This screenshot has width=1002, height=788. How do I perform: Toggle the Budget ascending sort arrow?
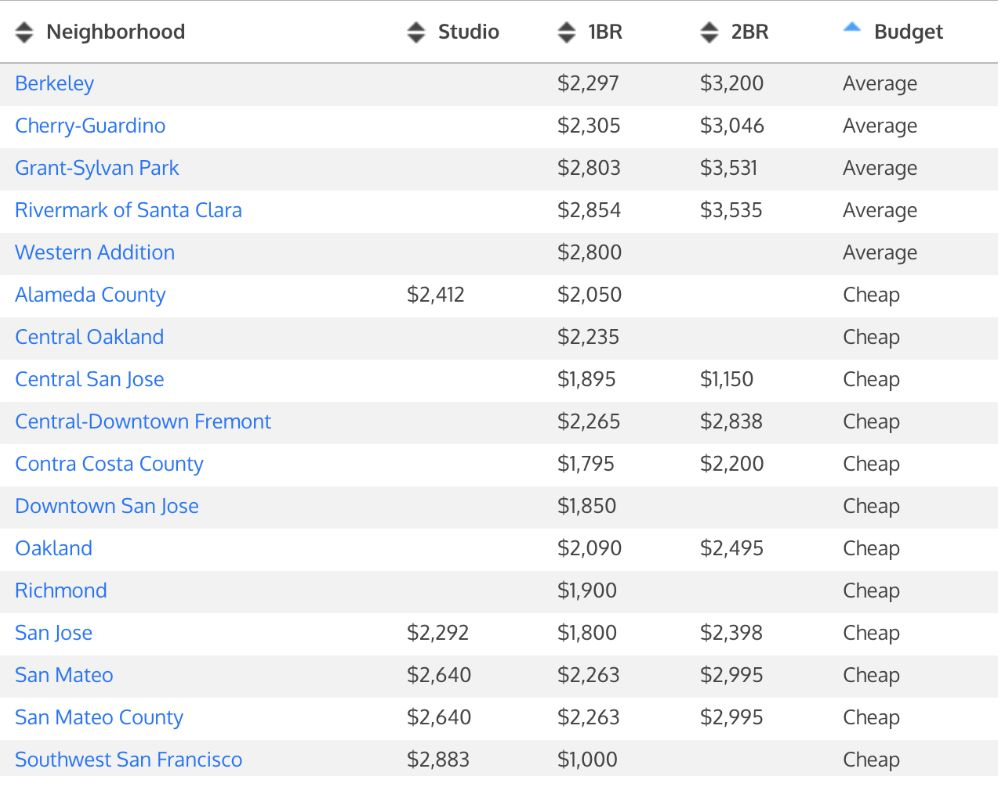[x=852, y=29]
